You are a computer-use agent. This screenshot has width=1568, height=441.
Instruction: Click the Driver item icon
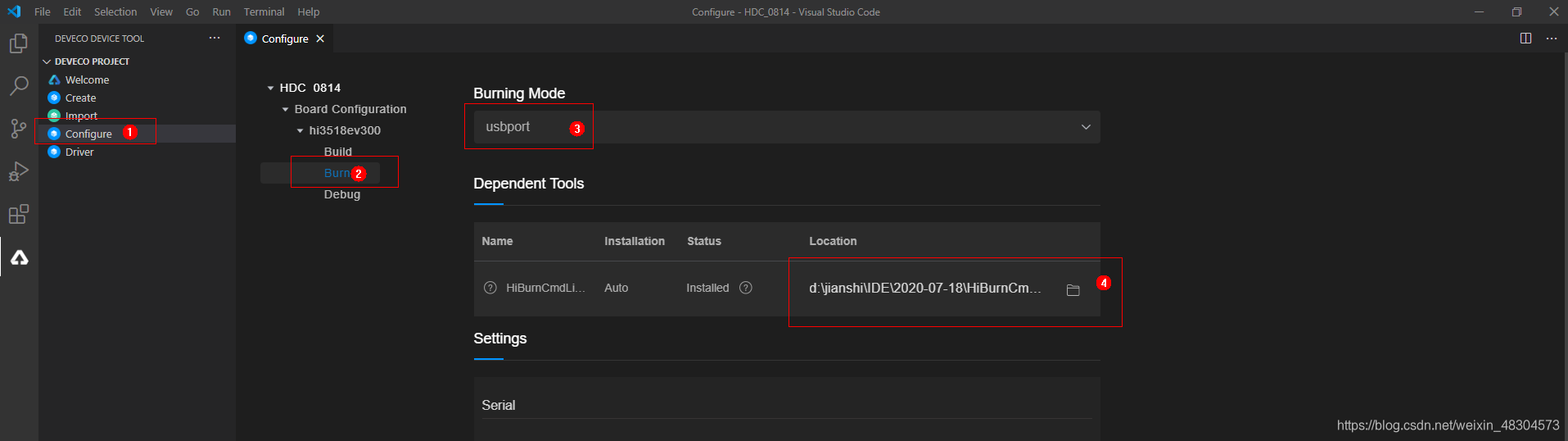(x=54, y=152)
